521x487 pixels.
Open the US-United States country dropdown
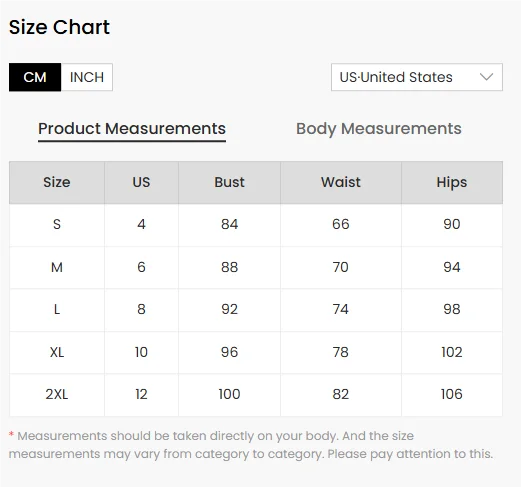click(417, 77)
